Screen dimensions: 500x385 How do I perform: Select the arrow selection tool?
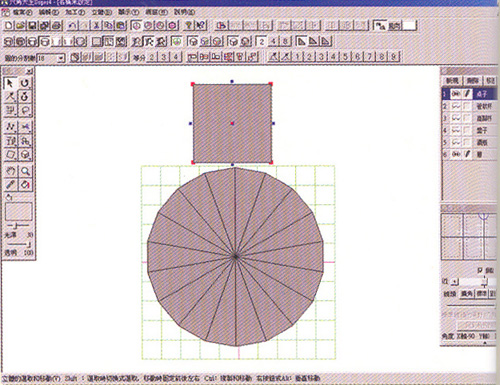point(10,83)
